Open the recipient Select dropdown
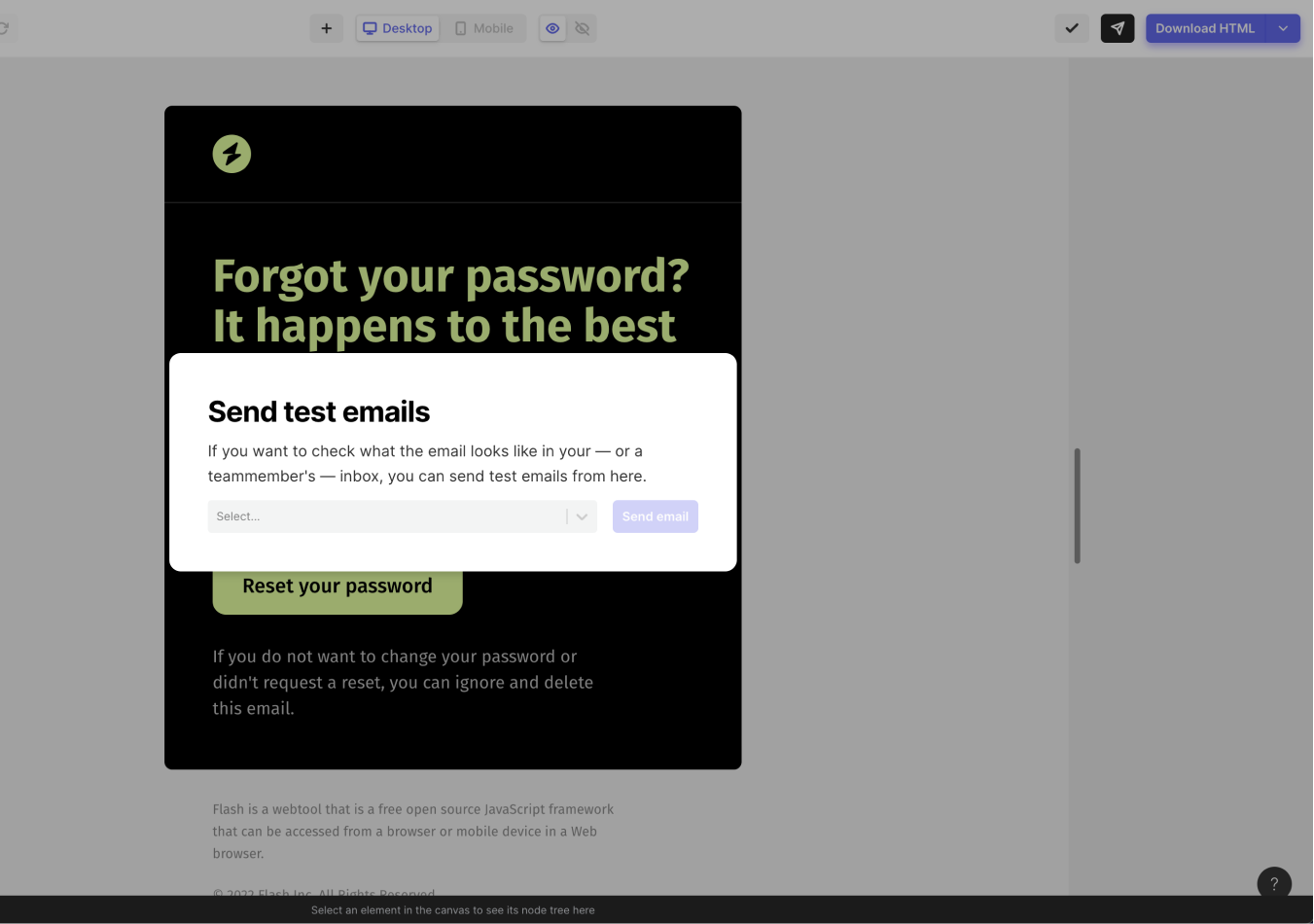 pyautogui.click(x=389, y=516)
